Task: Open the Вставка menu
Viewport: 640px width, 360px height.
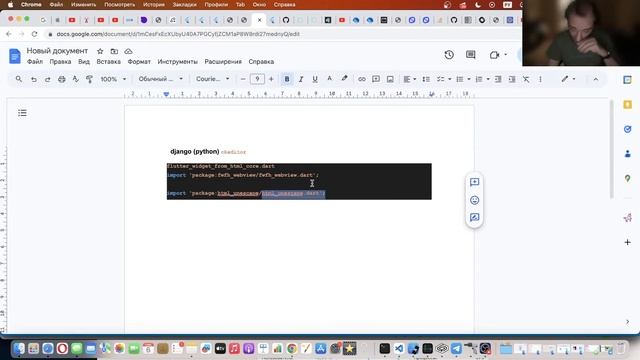Action: point(109,62)
